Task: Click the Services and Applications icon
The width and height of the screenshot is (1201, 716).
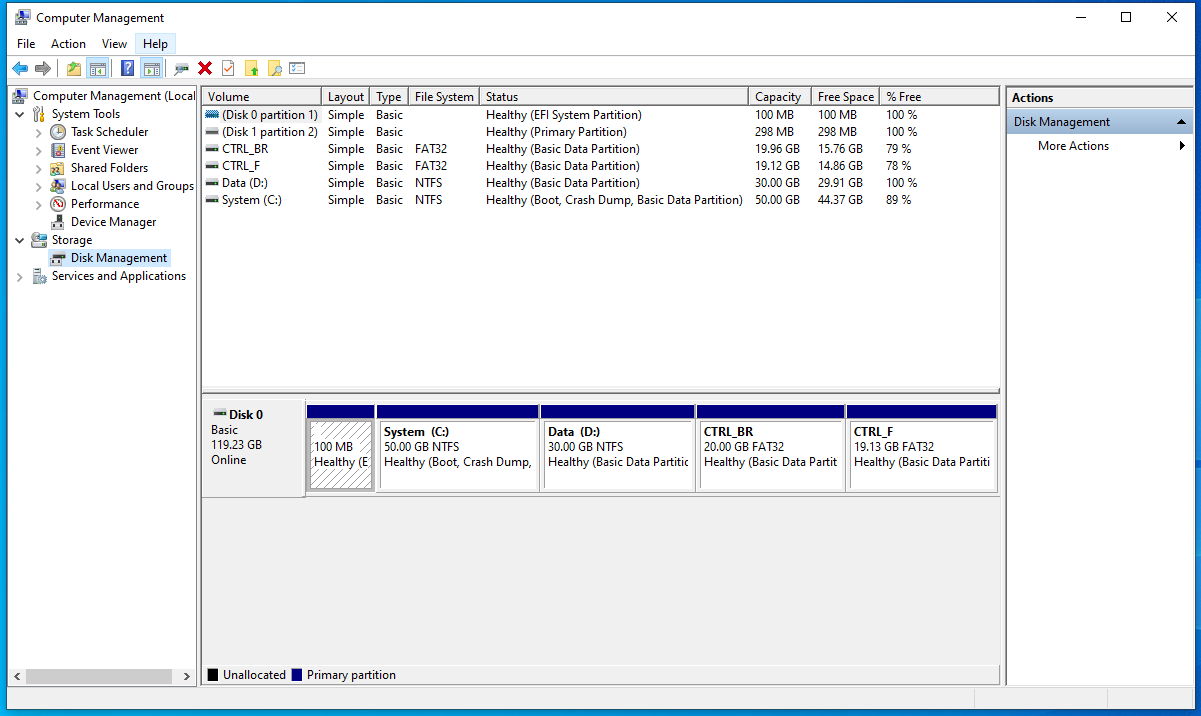Action: click(x=40, y=276)
